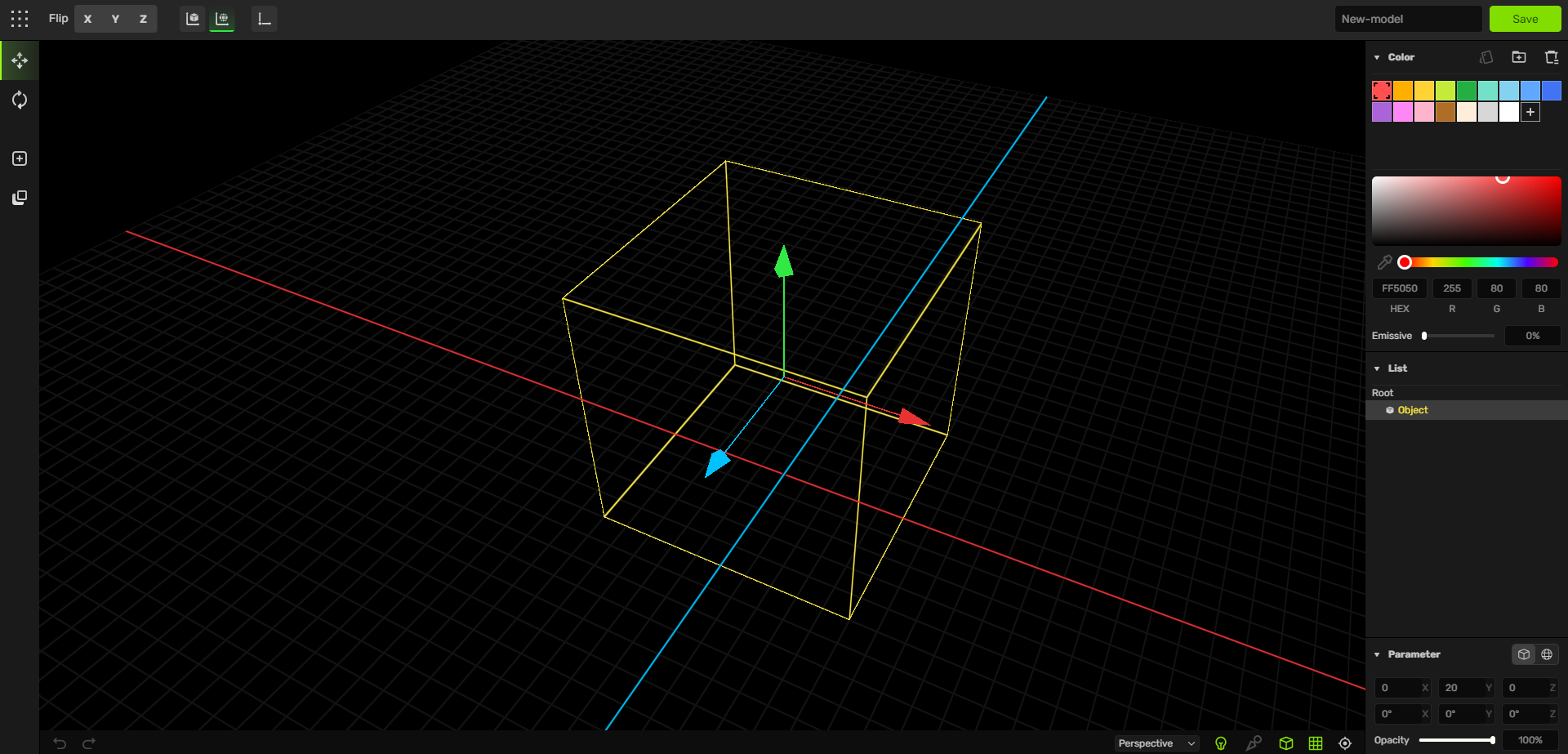1568x754 pixels.
Task: Toggle the pin marker icon in status bar
Action: tap(1254, 743)
